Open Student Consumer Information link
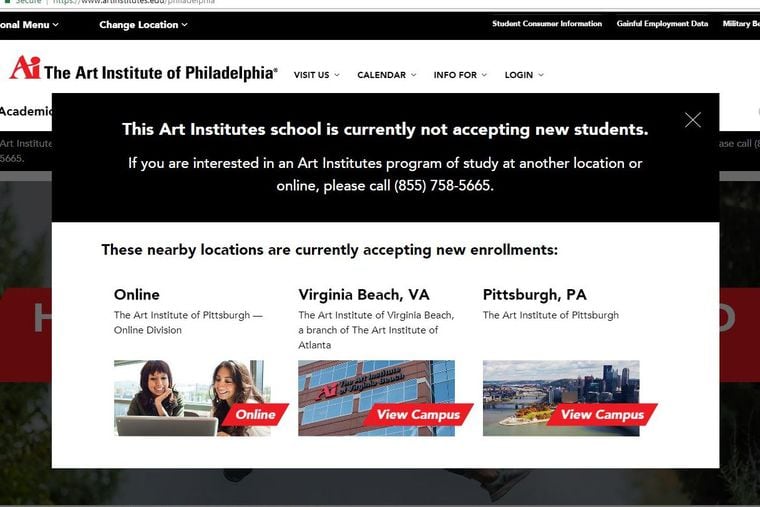Image resolution: width=760 pixels, height=507 pixels. pyautogui.click(x=547, y=24)
